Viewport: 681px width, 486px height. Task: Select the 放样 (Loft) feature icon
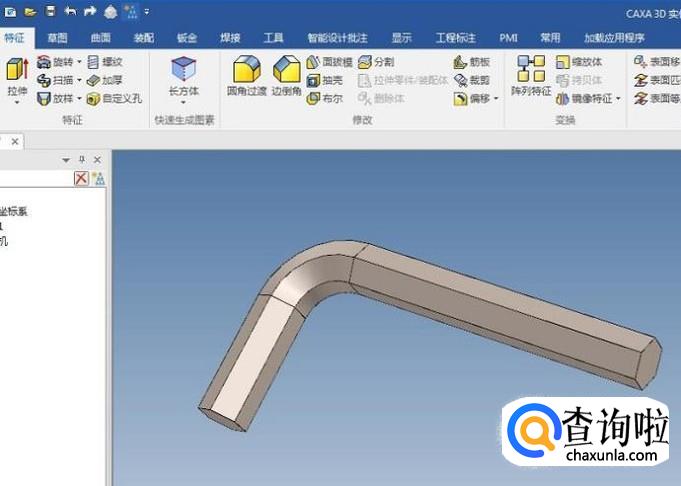tap(44, 99)
